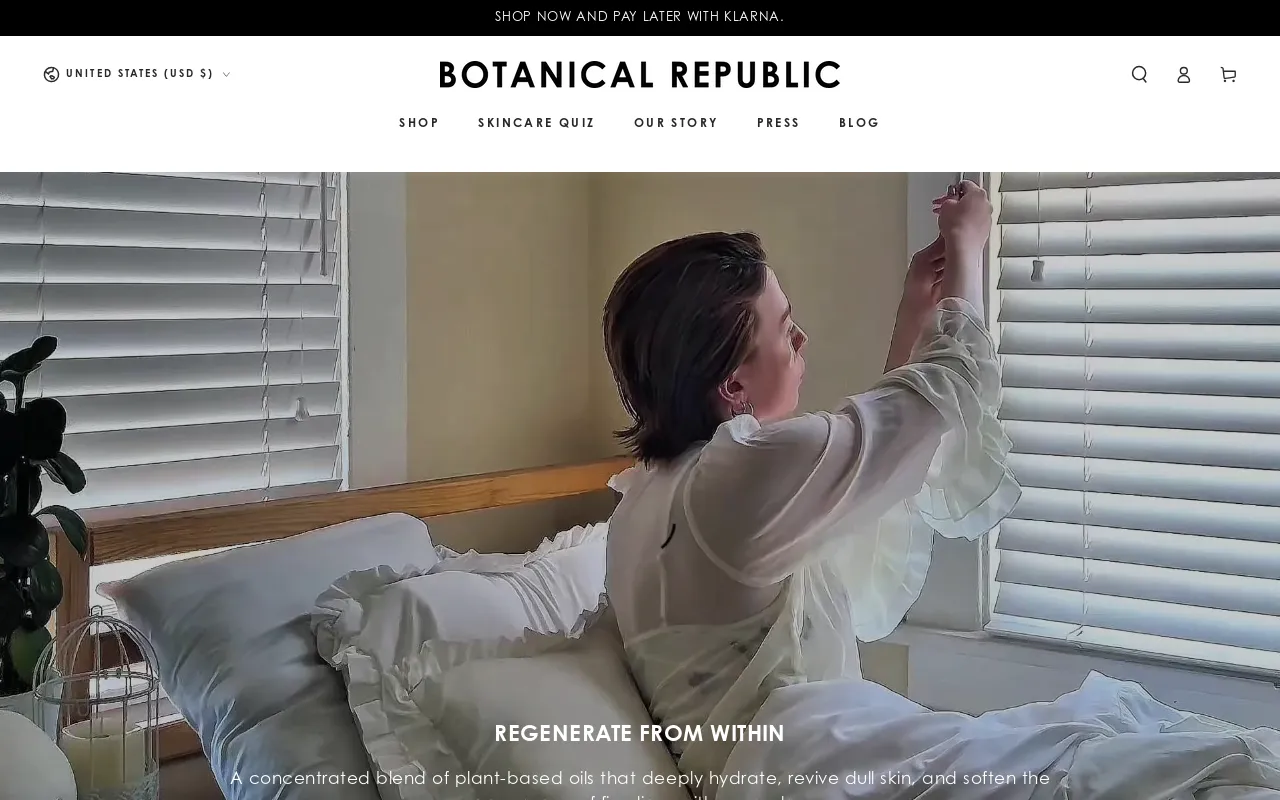Expand the United States (USD $) country selector
1280x800 pixels.
coord(137,74)
